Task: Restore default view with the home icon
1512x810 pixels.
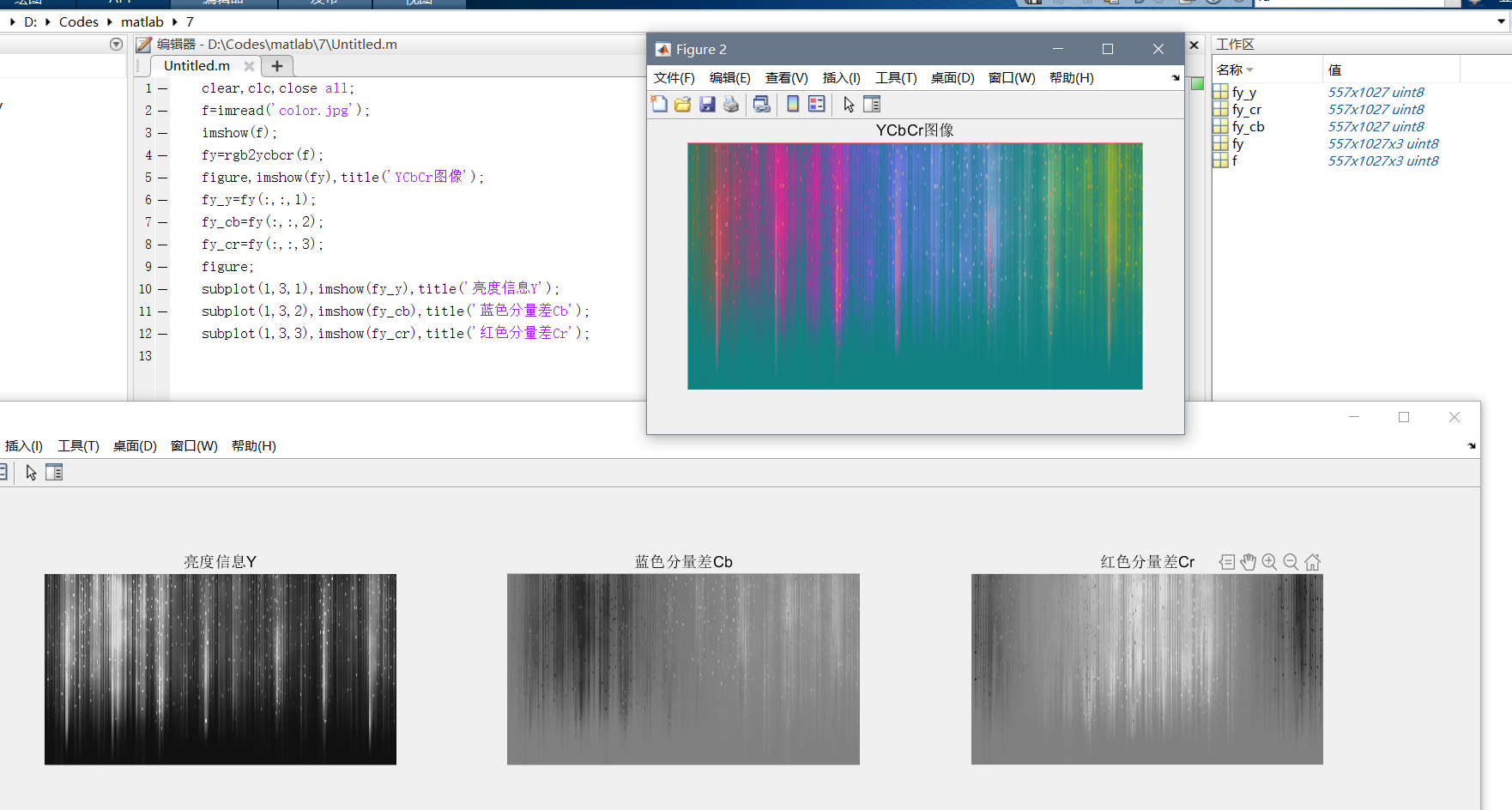Action: click(1312, 561)
